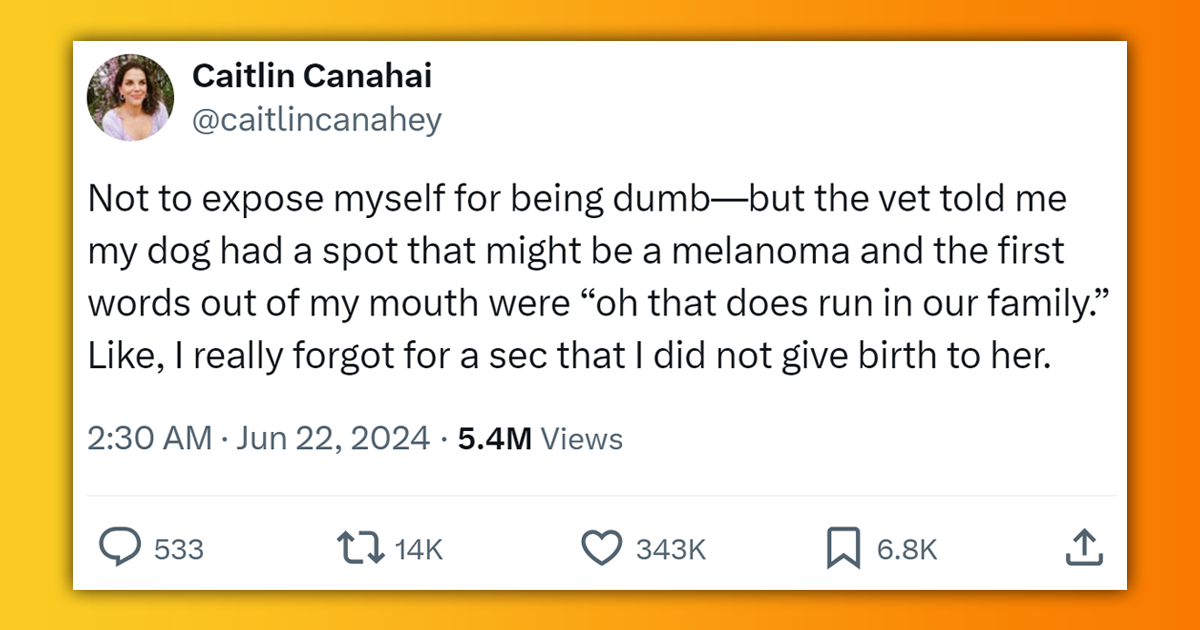The width and height of the screenshot is (1200, 630).
Task: Click the 343K likes count
Action: tap(671, 549)
